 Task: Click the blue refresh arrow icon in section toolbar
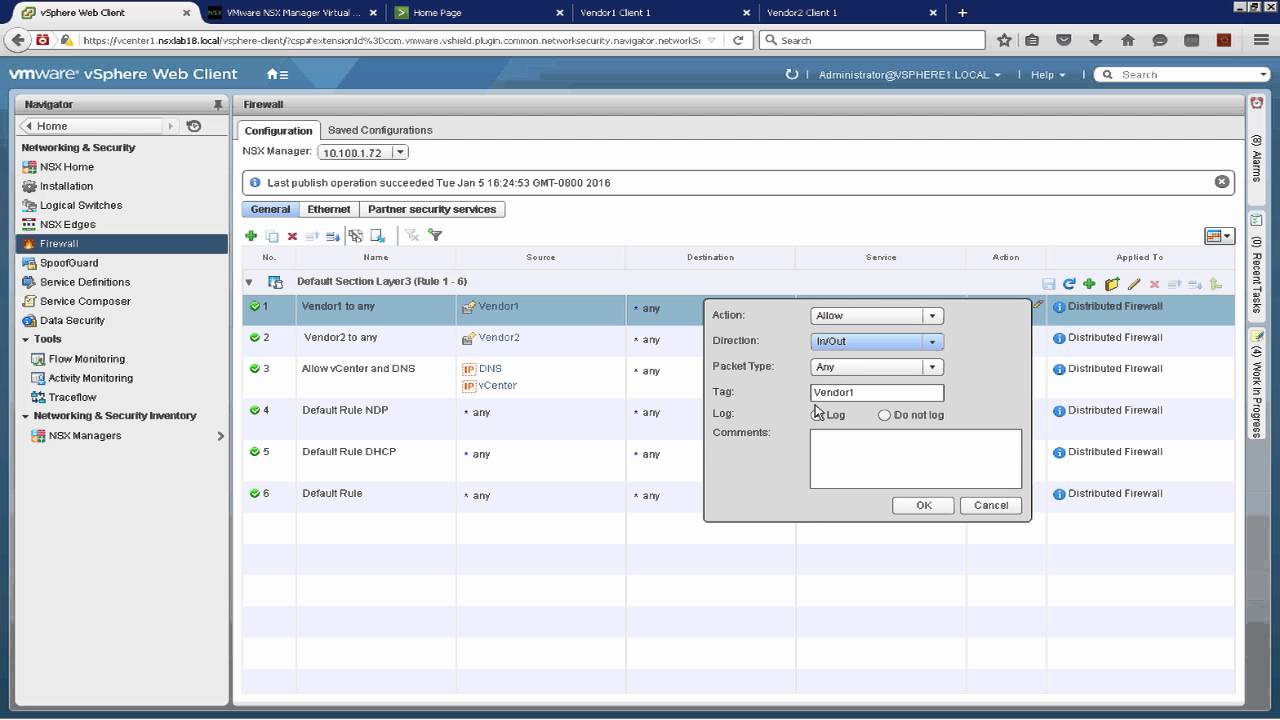(x=1069, y=284)
